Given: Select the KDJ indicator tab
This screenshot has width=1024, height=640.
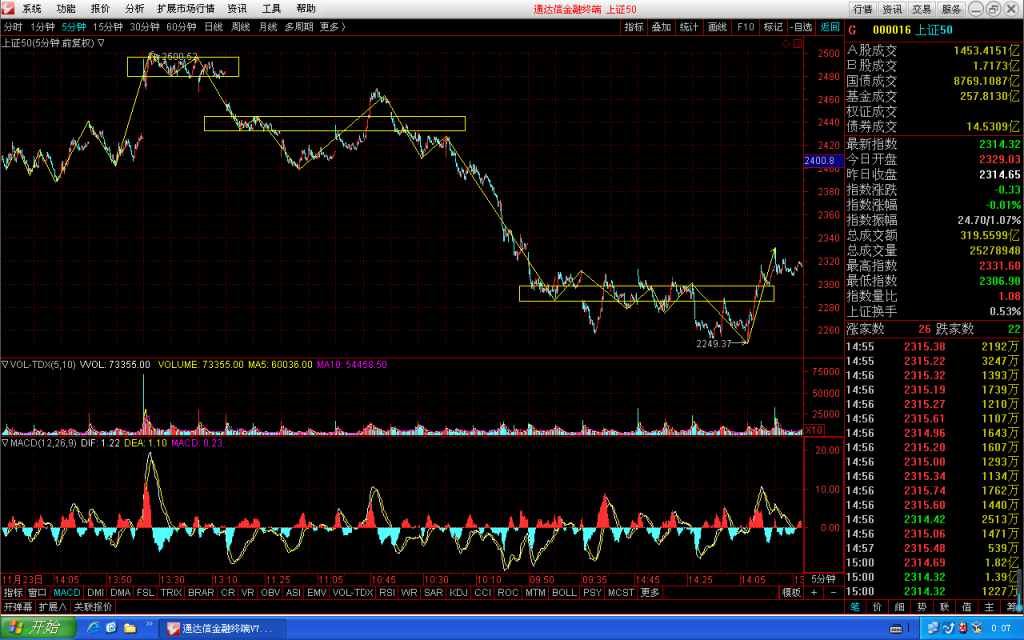Looking at the screenshot, I should [x=458, y=592].
